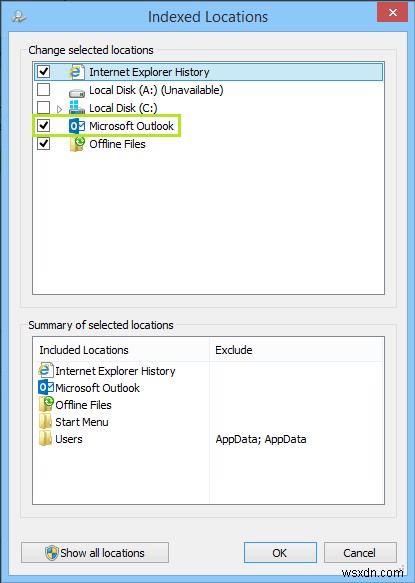The height and width of the screenshot is (583, 415).
Task: Click the Local Disk (A:) drive icon
Action: [x=77, y=92]
